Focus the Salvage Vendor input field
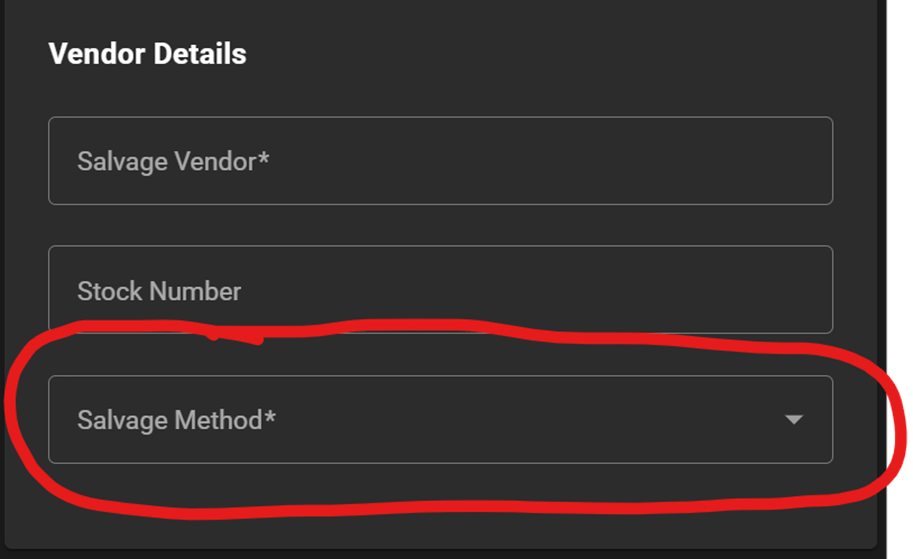 point(440,161)
